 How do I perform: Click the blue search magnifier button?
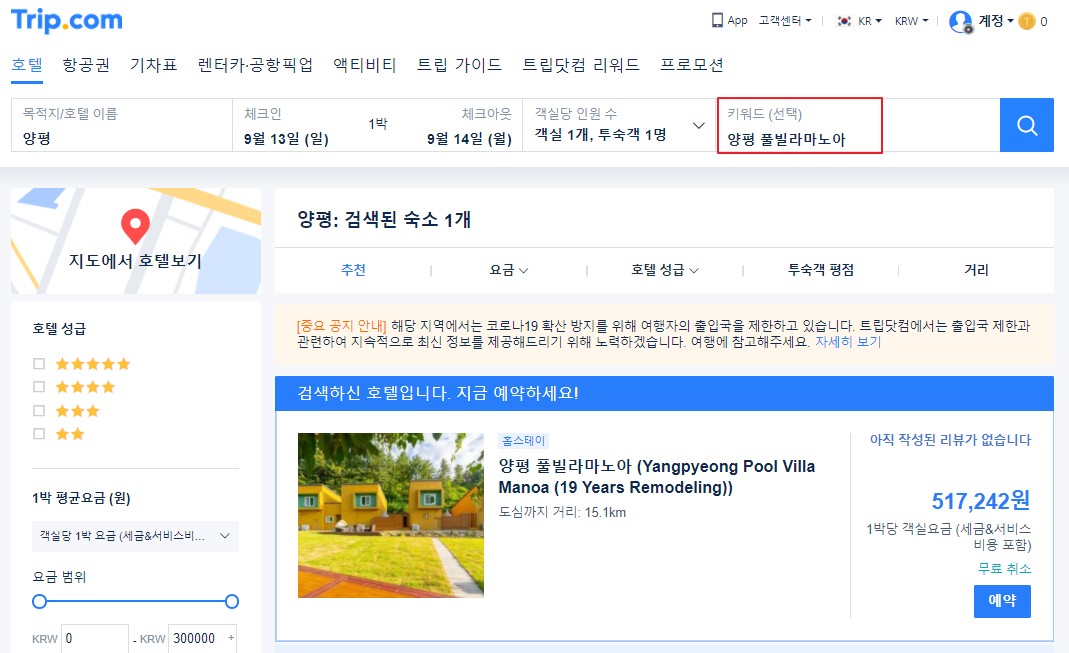(1027, 125)
